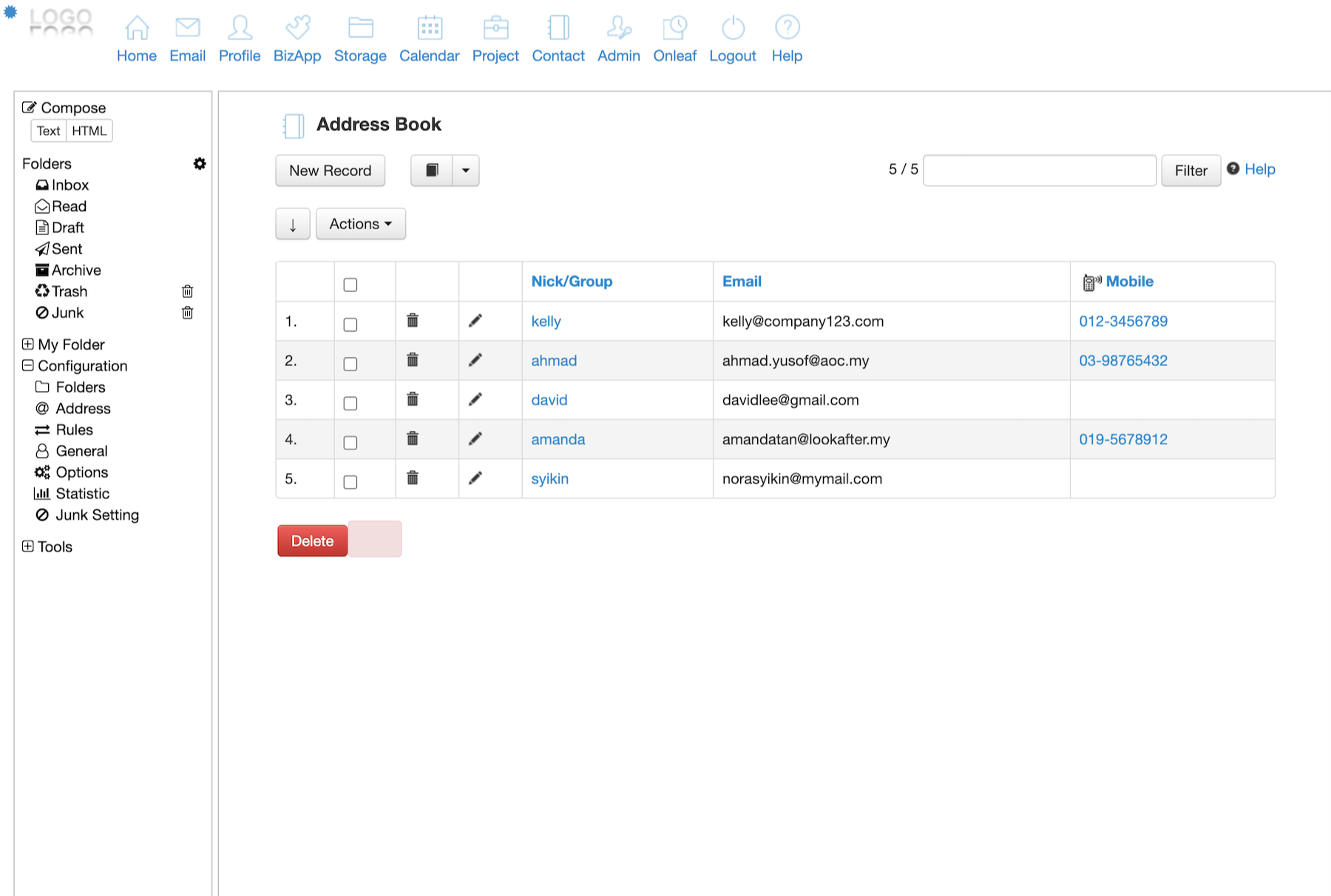Go to the Inbox folder
1331x896 pixels.
(x=70, y=185)
